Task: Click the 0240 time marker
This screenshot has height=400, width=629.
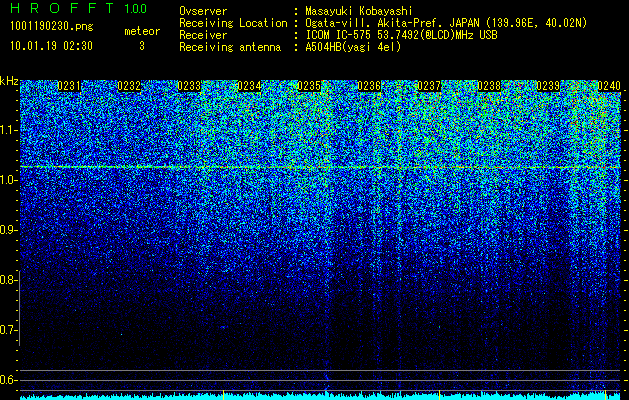Action: pos(609,86)
